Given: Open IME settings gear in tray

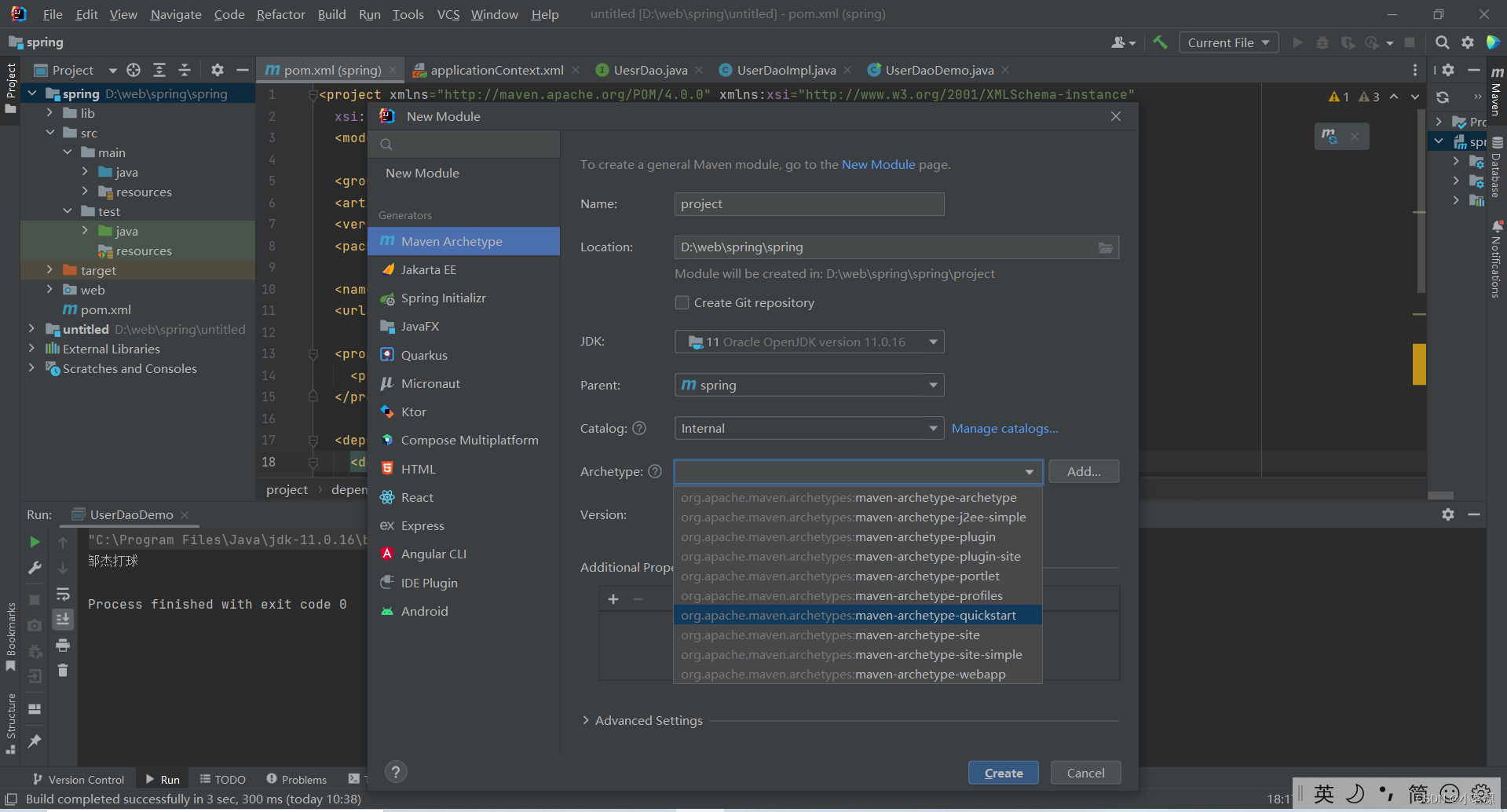Looking at the screenshot, I should 1481,794.
